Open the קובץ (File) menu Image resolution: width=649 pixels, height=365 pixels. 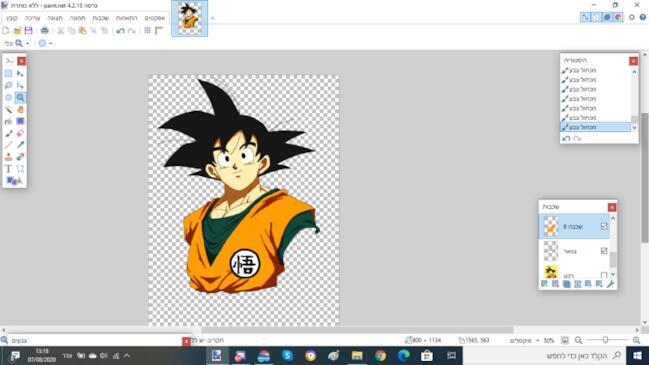12,18
